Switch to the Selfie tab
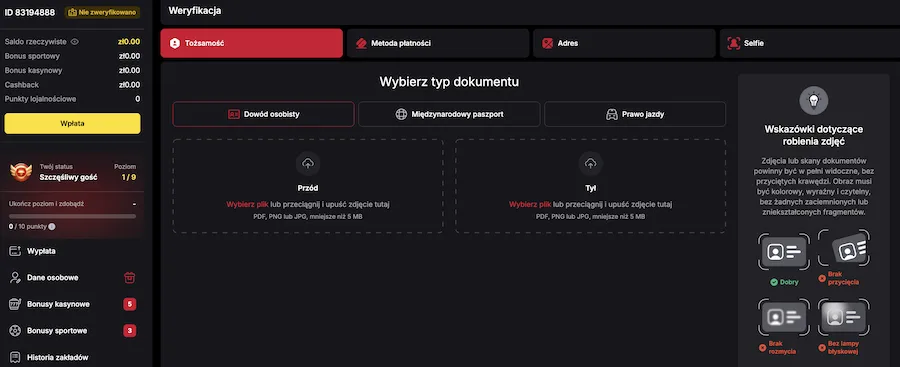 pyautogui.click(x=809, y=43)
